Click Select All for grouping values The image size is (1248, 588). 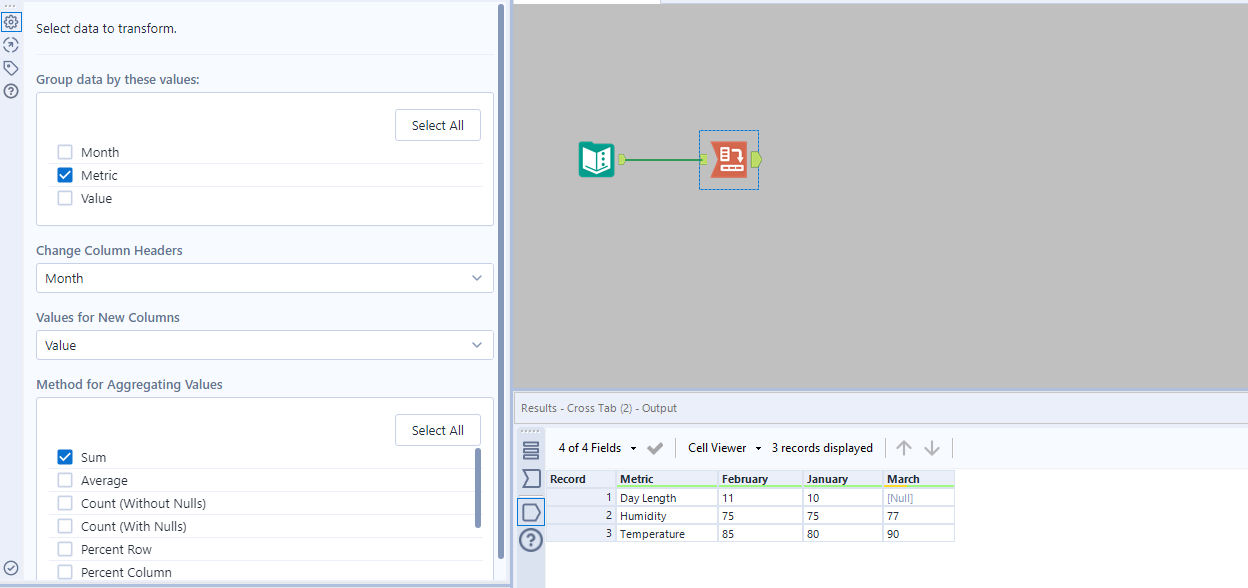coord(437,124)
